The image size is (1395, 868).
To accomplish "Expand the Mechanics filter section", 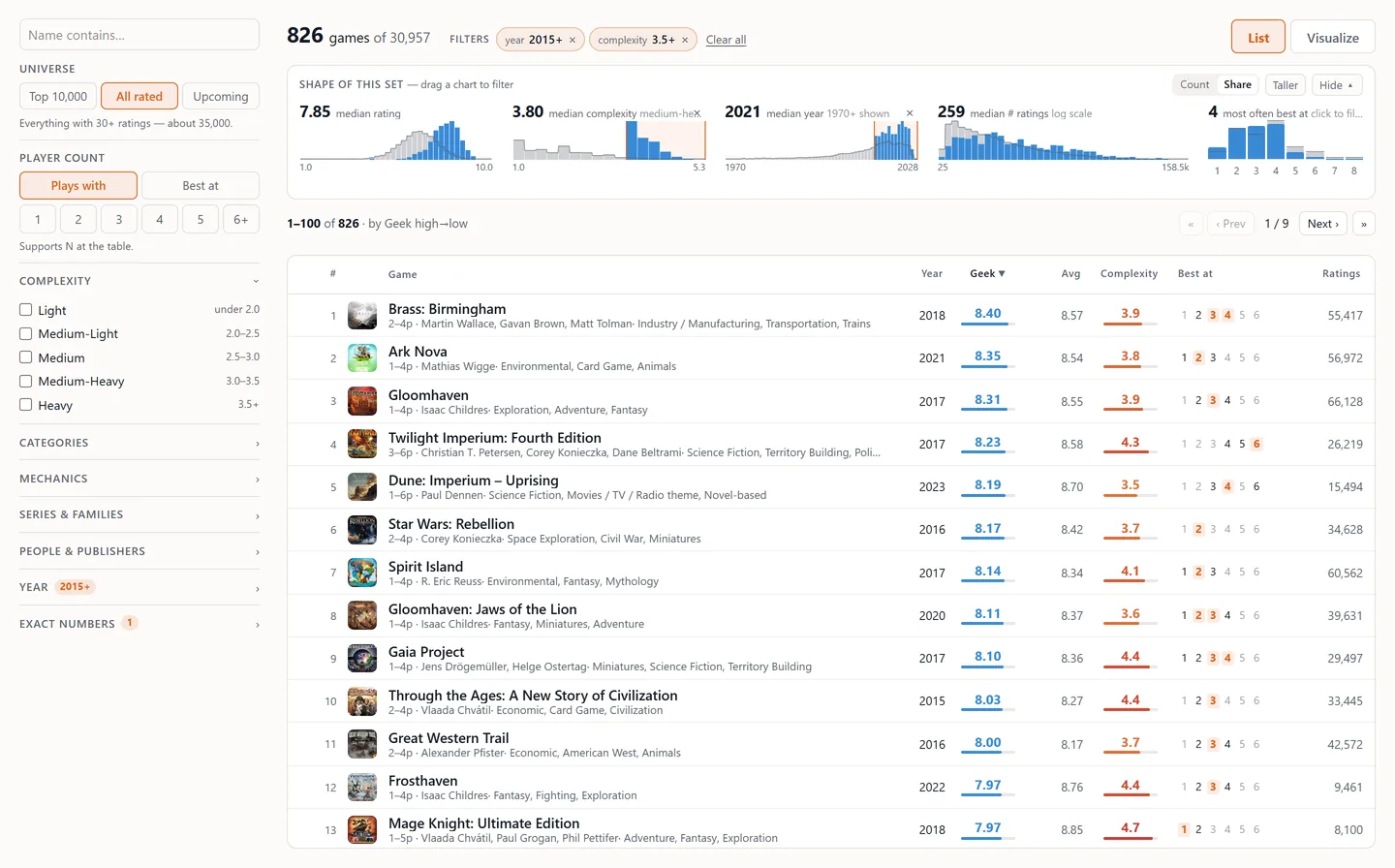I will pyautogui.click(x=139, y=479).
